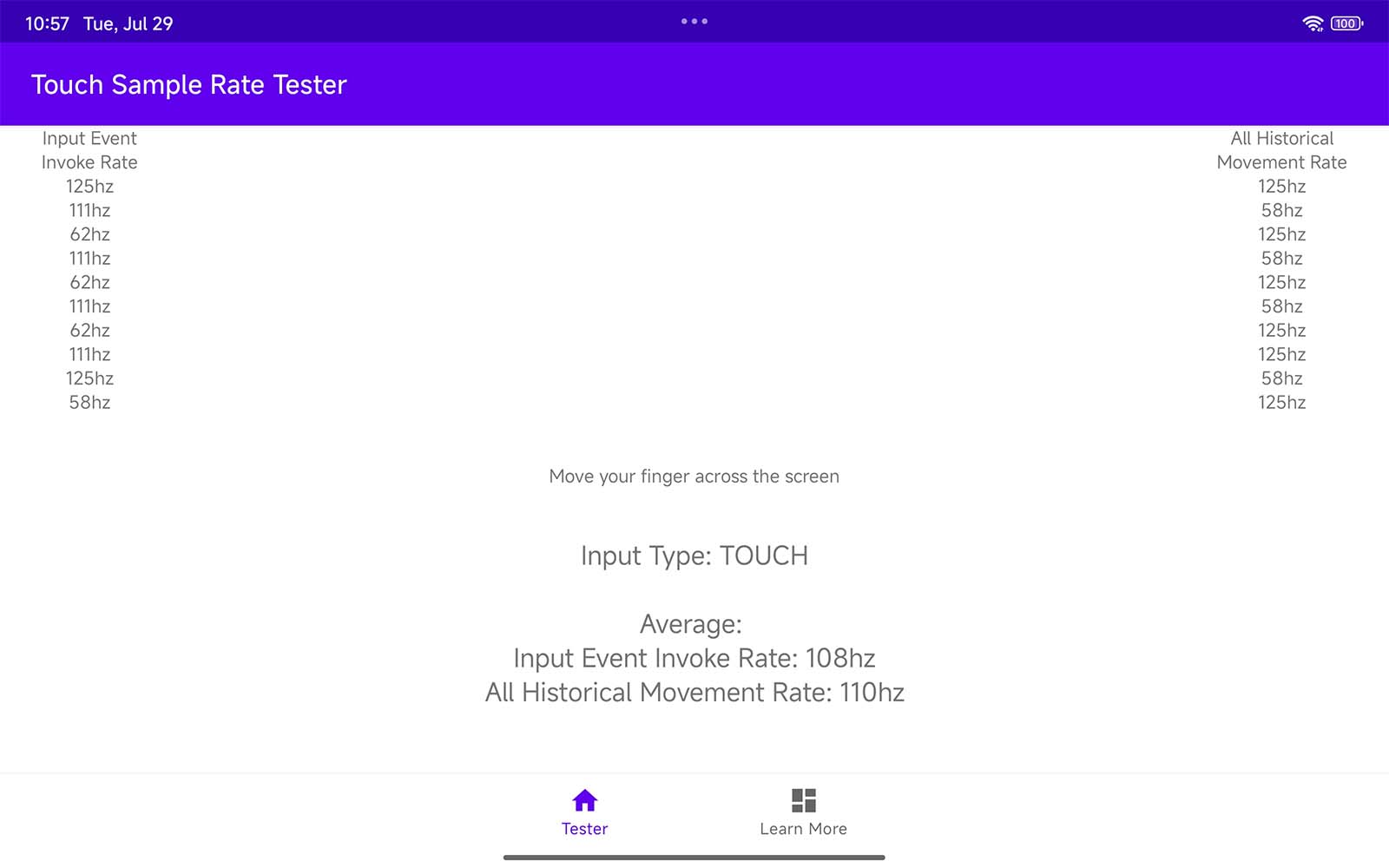
Task: Tap the Learn More dashboard icon
Action: pos(803,799)
